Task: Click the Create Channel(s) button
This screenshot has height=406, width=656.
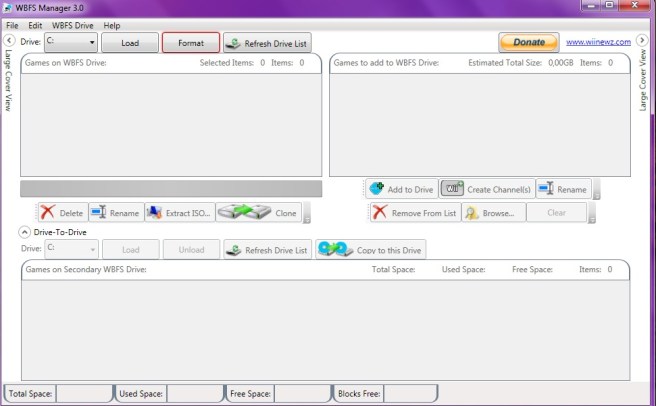Action: tap(486, 189)
